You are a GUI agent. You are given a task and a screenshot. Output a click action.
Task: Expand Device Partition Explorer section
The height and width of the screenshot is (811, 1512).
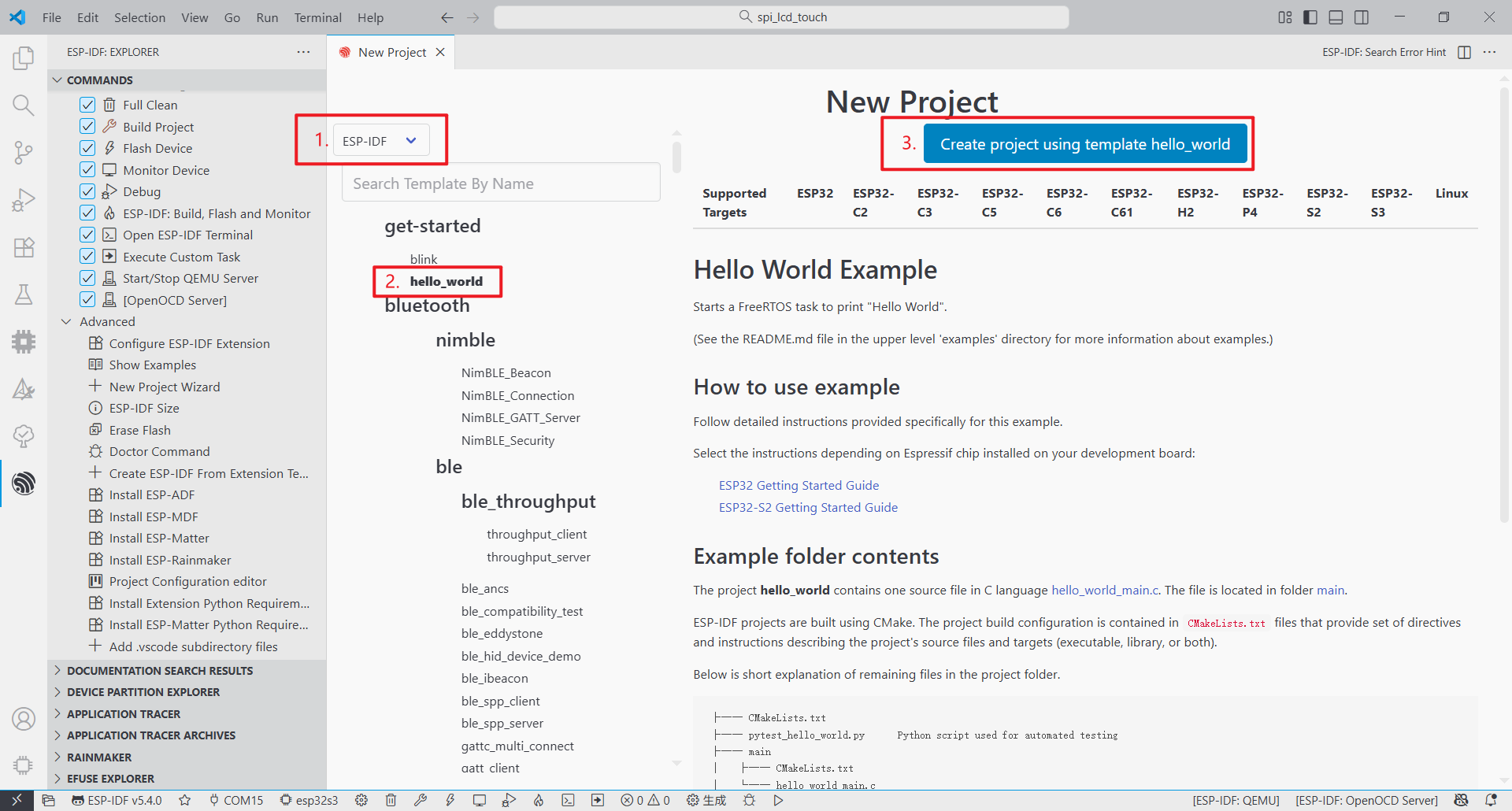(x=187, y=692)
